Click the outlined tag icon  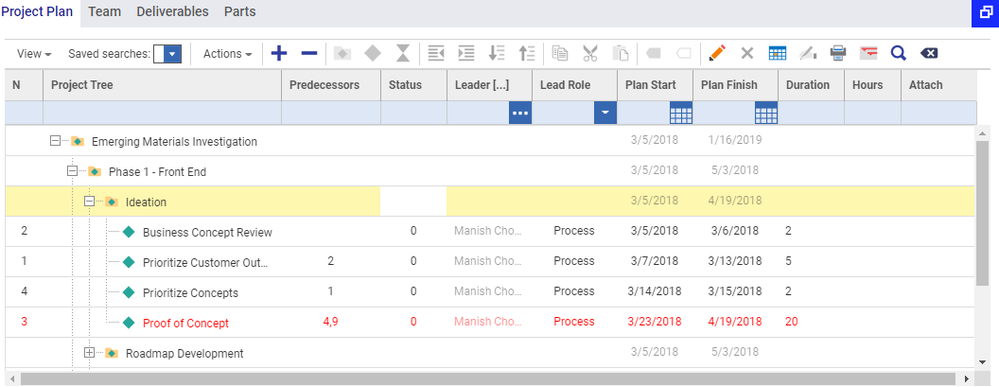click(683, 54)
